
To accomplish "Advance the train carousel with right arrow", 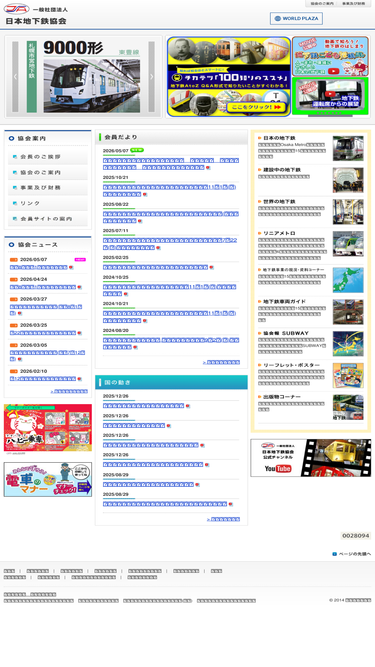I will [151, 77].
